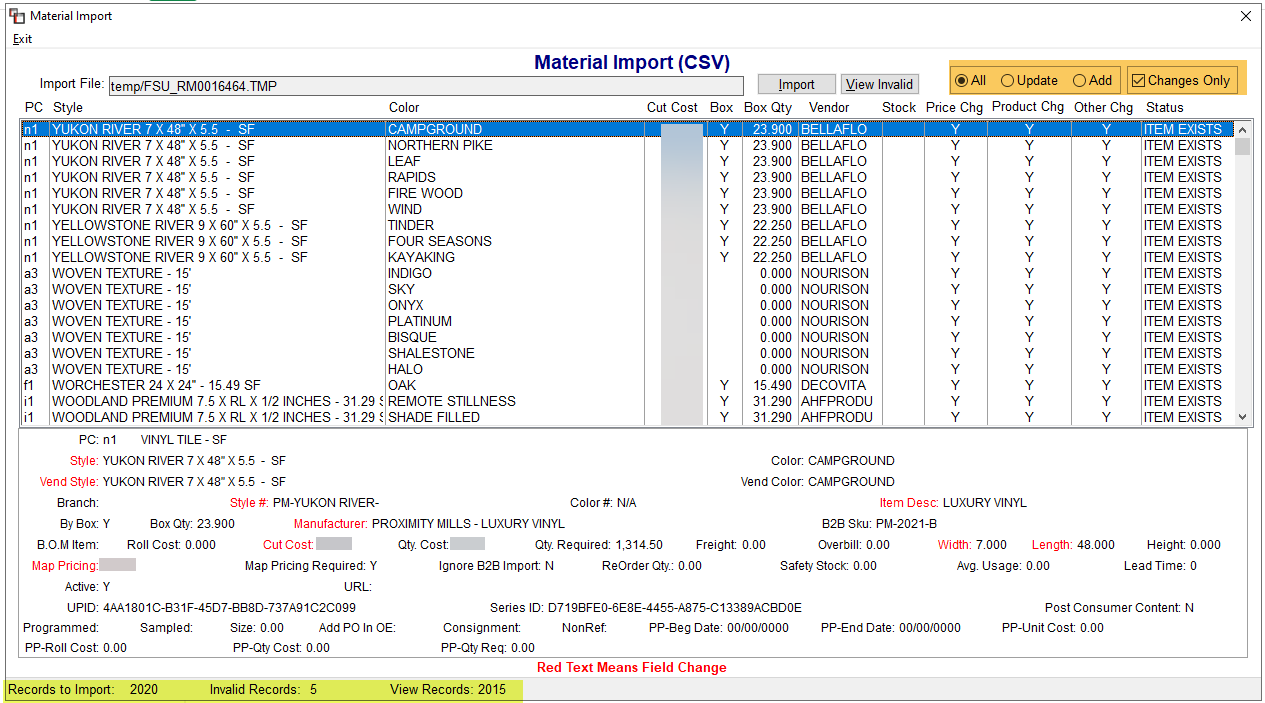Select the OAK color row
This screenshot has height=703, width=1265.
627,385
